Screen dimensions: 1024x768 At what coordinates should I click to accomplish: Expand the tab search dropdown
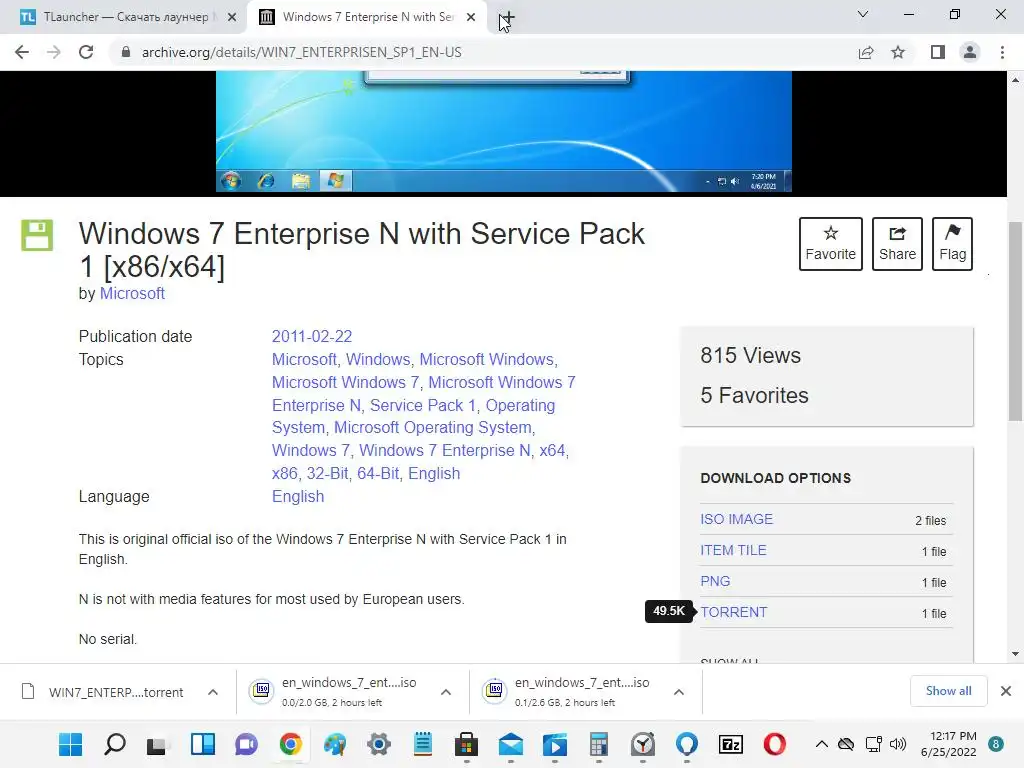pyautogui.click(x=863, y=14)
